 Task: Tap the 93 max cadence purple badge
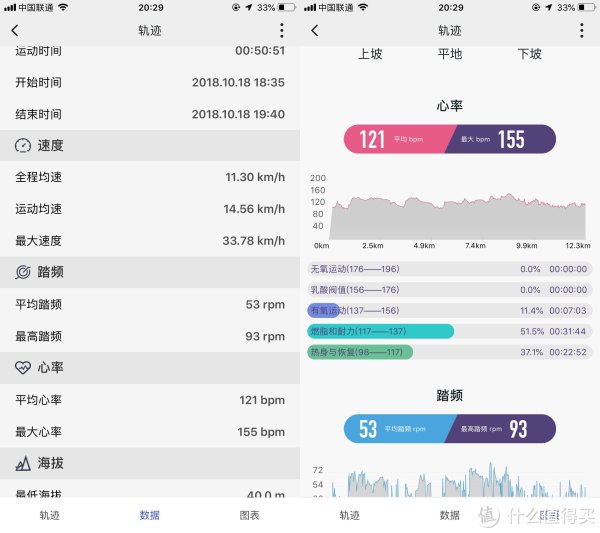tap(503, 429)
